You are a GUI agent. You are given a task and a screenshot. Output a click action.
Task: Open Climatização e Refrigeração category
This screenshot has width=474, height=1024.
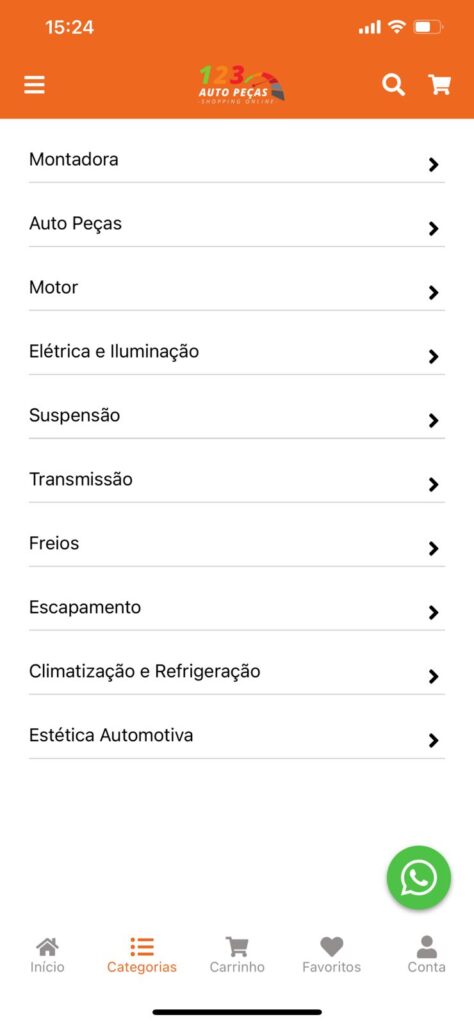pyautogui.click(x=236, y=671)
